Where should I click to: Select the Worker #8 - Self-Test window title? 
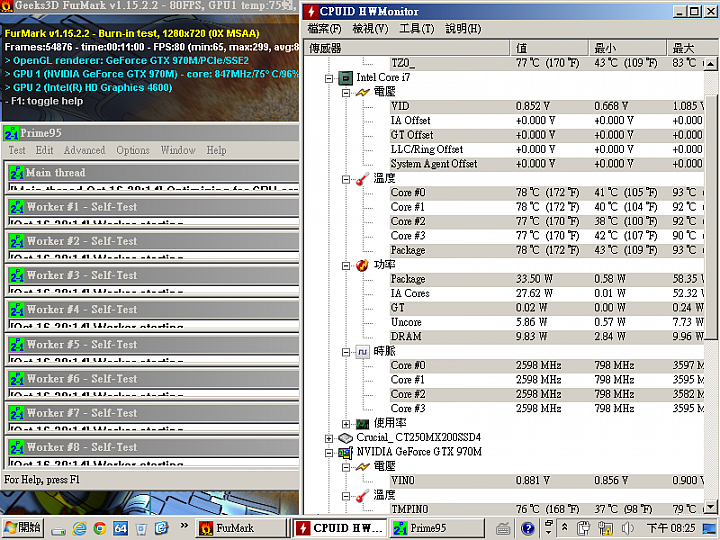(82, 447)
